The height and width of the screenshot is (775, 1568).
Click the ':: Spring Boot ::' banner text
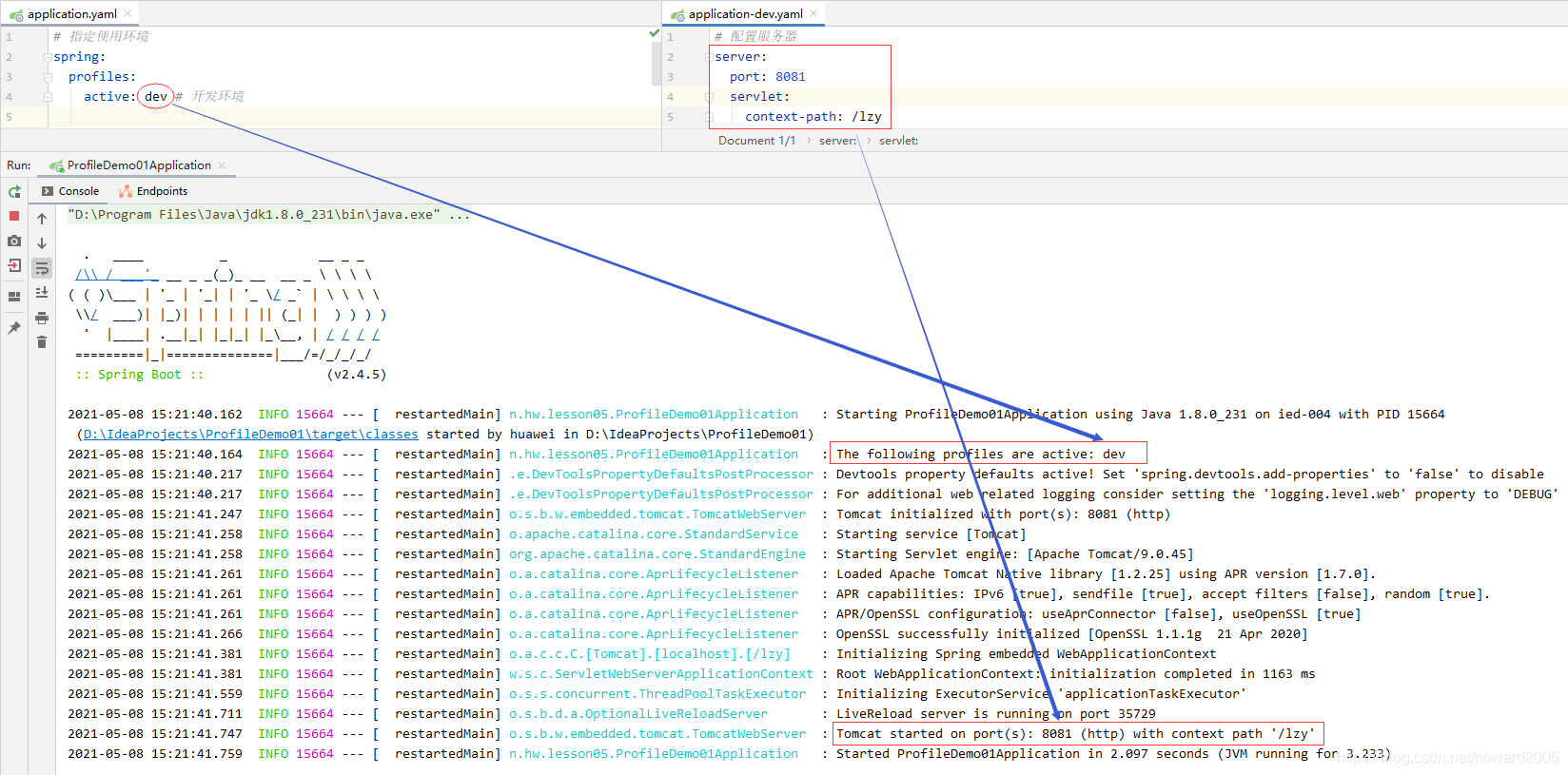[x=139, y=375]
